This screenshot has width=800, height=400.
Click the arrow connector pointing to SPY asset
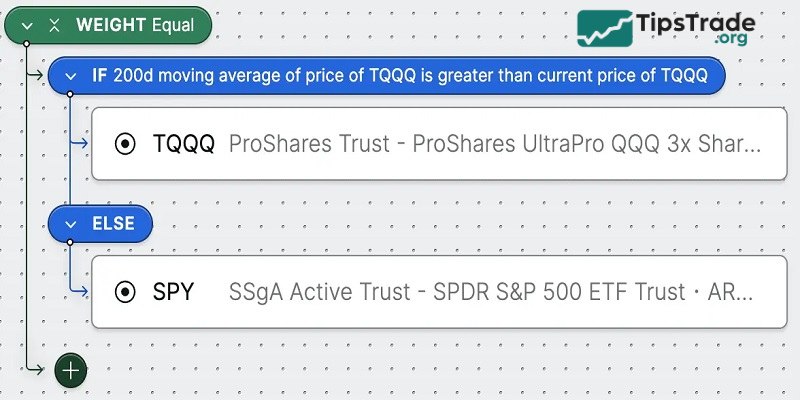(x=80, y=292)
